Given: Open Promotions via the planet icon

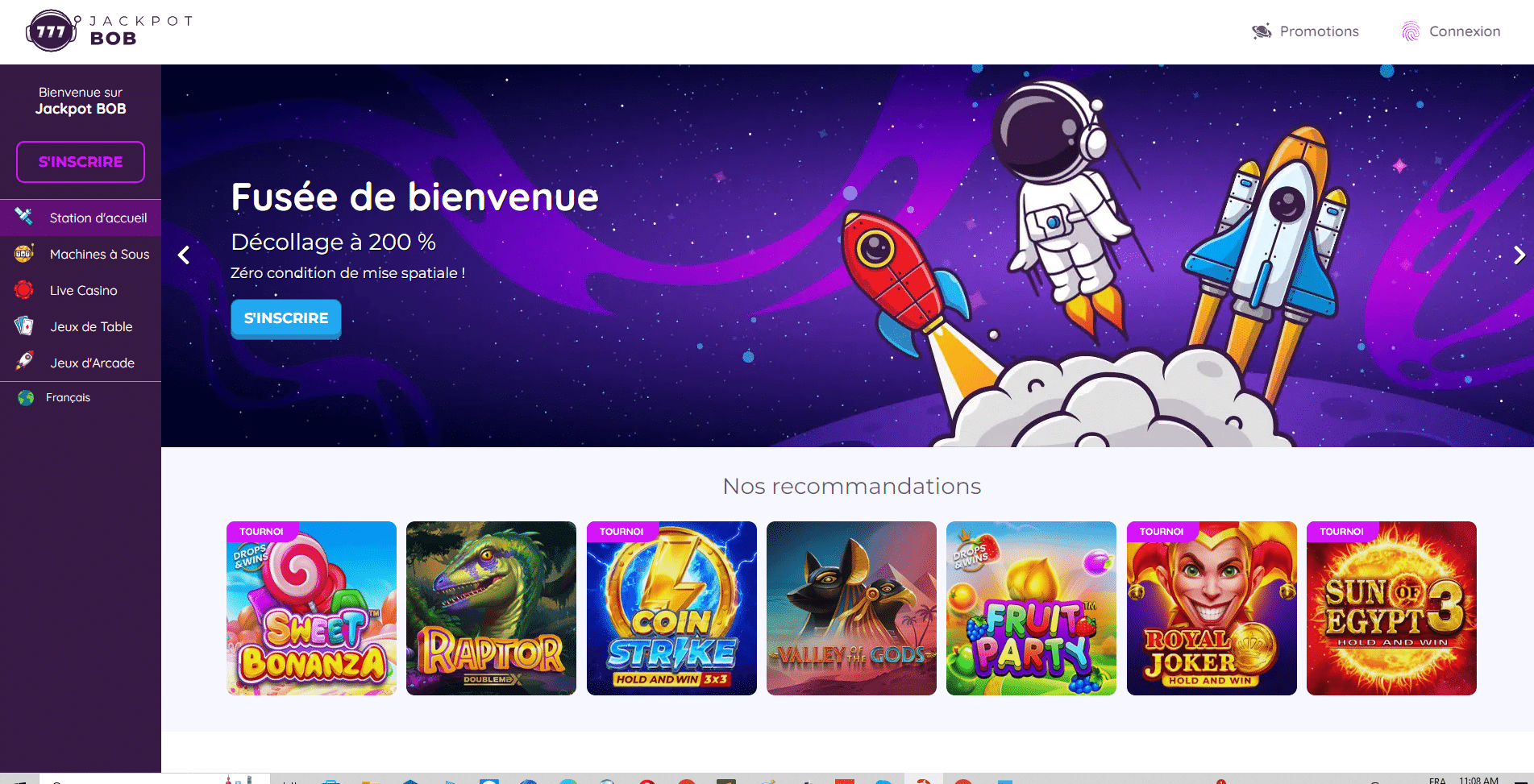Looking at the screenshot, I should pos(1262,31).
